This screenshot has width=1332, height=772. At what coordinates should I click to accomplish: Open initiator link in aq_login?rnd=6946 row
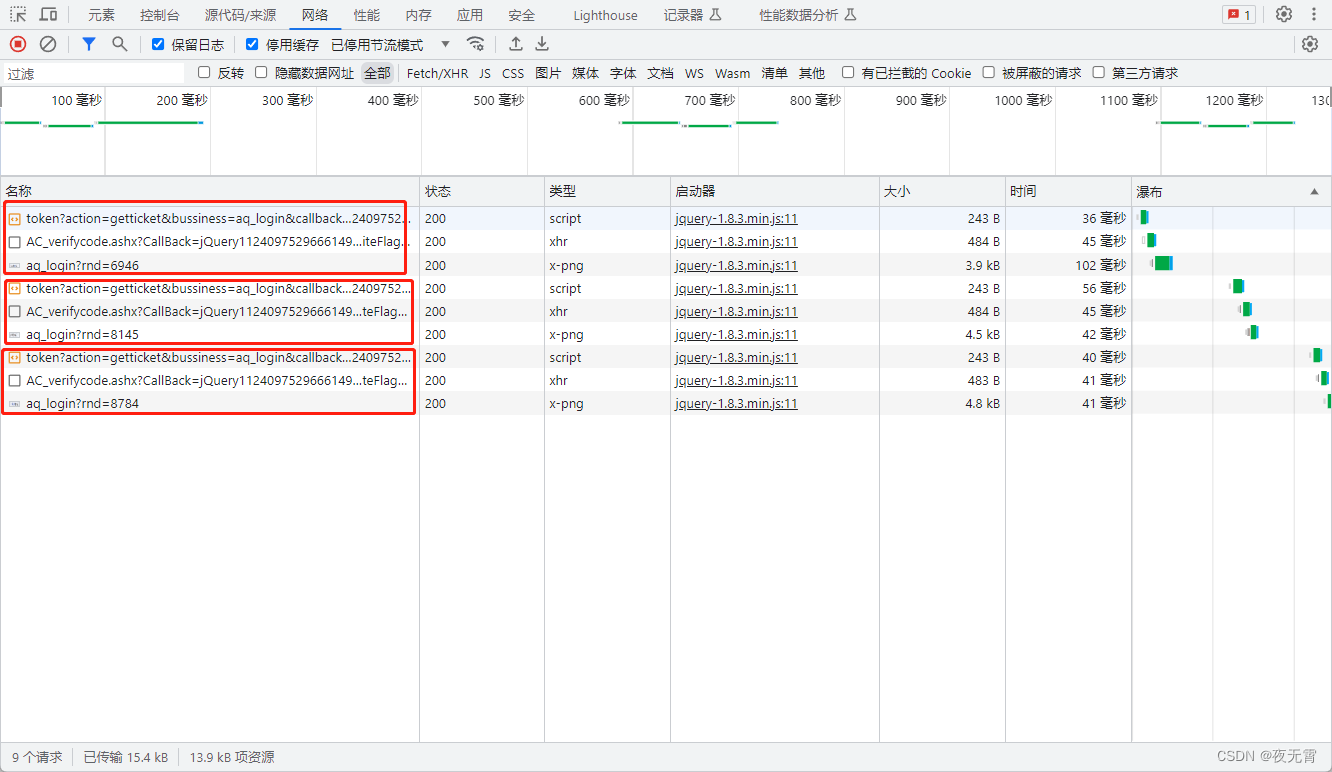pos(736,265)
